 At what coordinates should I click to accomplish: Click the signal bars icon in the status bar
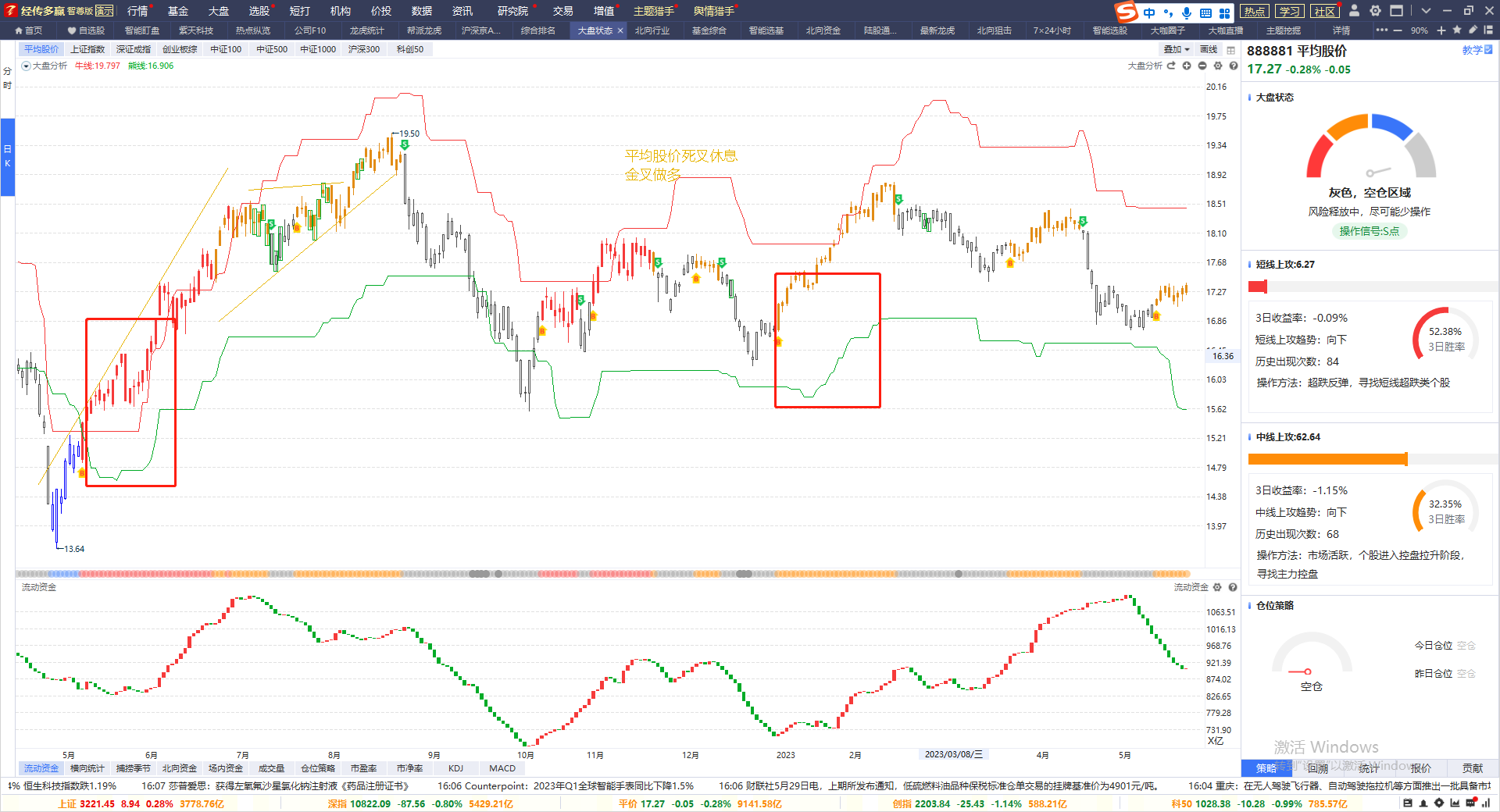click(1486, 803)
